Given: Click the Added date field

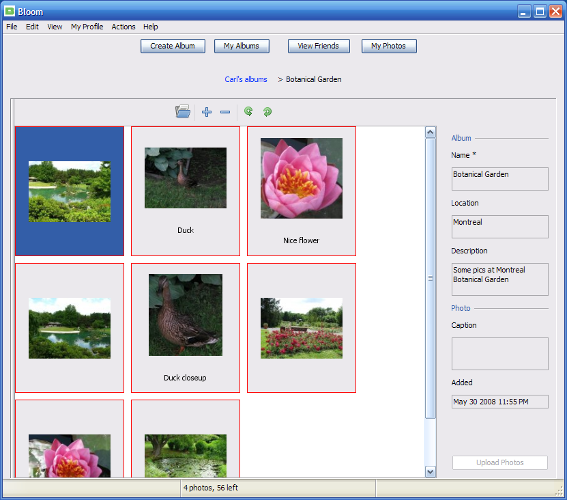Looking at the screenshot, I should 500,402.
